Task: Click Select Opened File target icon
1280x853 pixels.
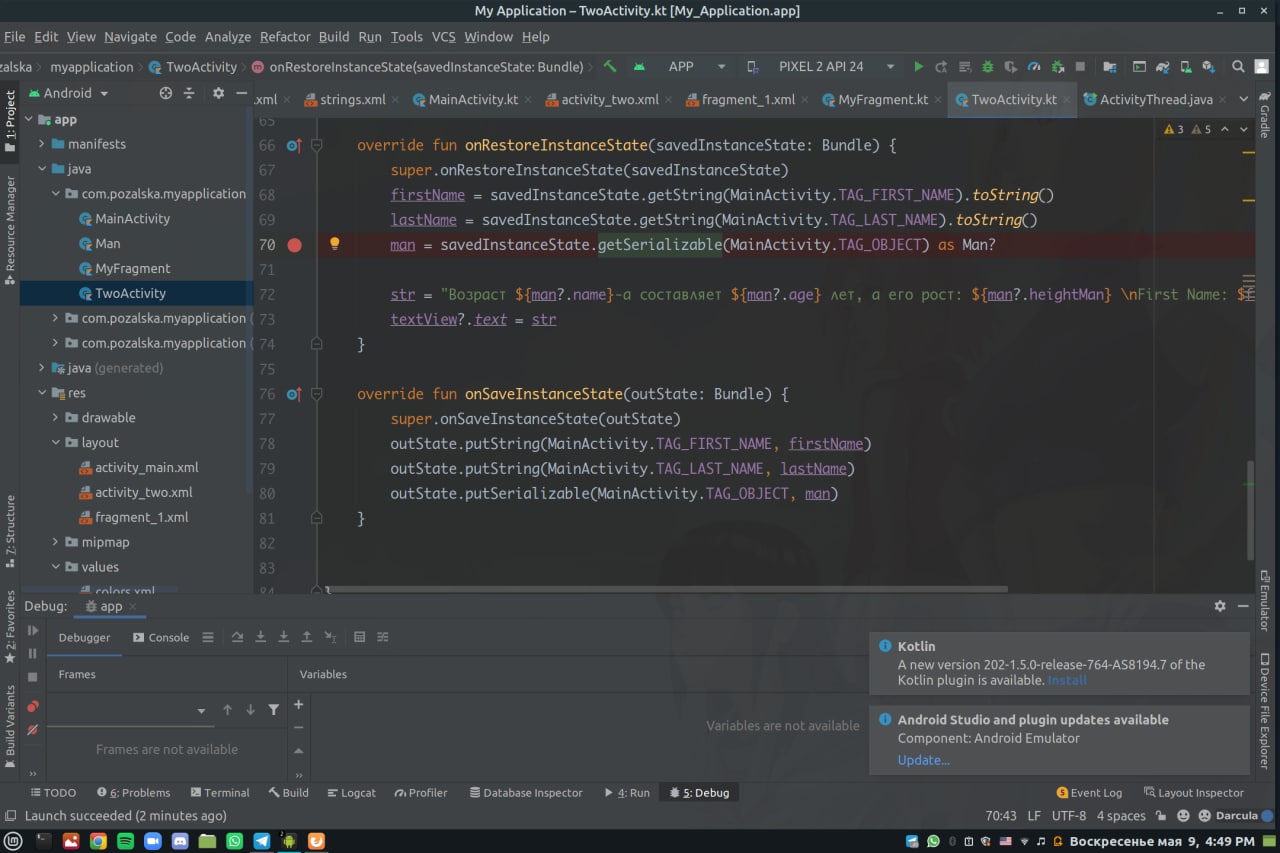Action: tap(166, 93)
